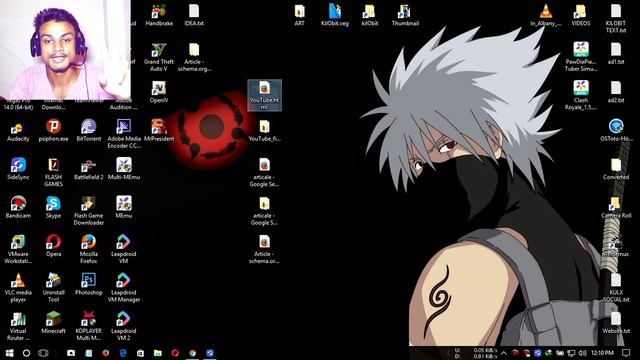The image size is (640, 360).
Task: Open the In_Albany VLC media file
Action: coord(546,15)
